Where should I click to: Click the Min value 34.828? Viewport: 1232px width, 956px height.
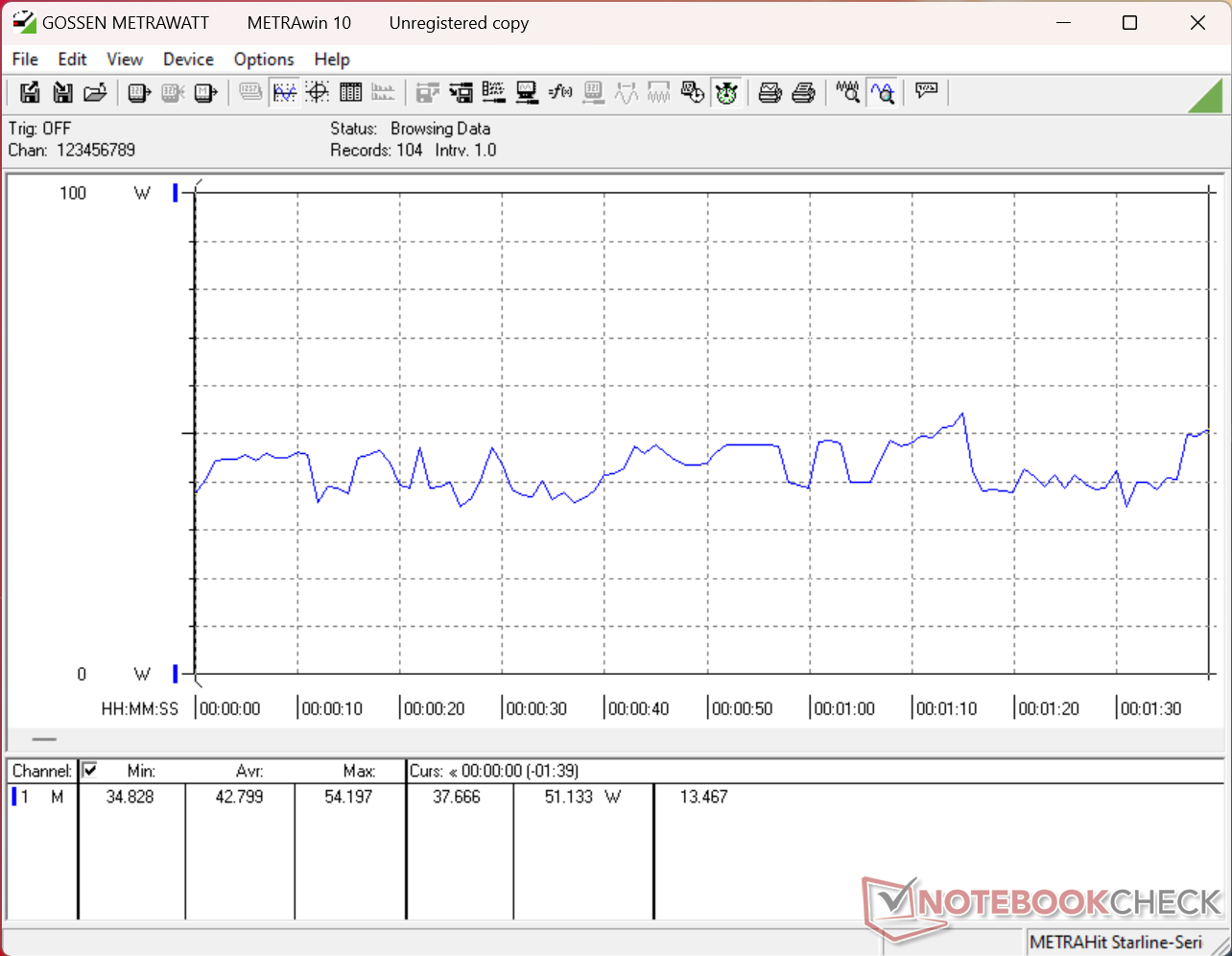pyautogui.click(x=130, y=797)
